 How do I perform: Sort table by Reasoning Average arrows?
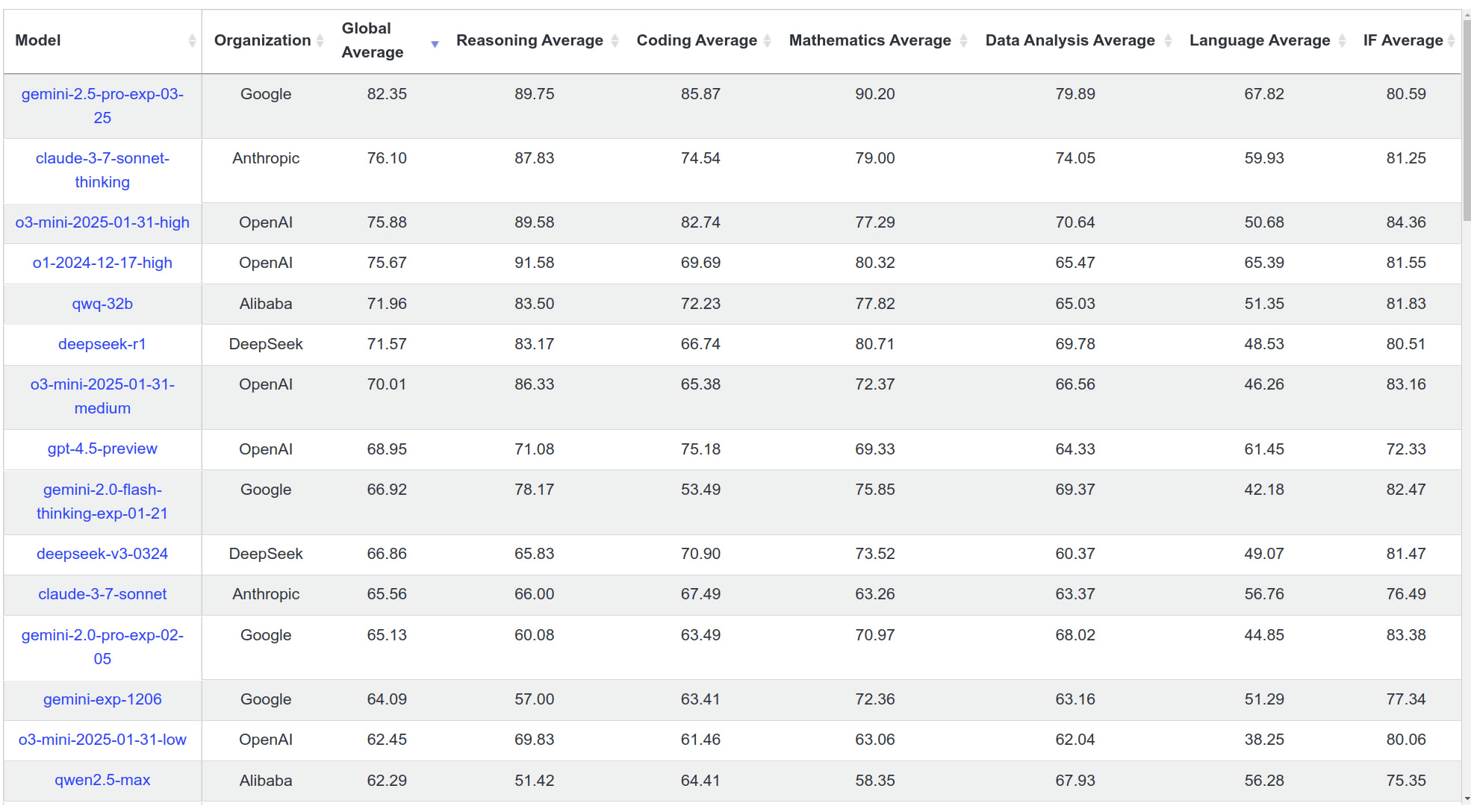615,41
